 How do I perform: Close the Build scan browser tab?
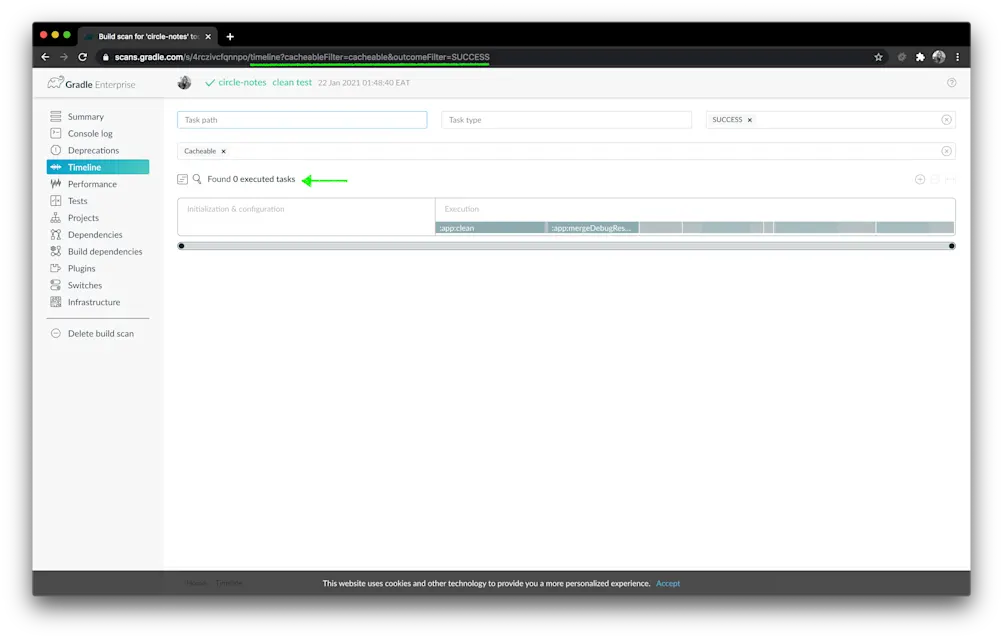[x=208, y=36]
